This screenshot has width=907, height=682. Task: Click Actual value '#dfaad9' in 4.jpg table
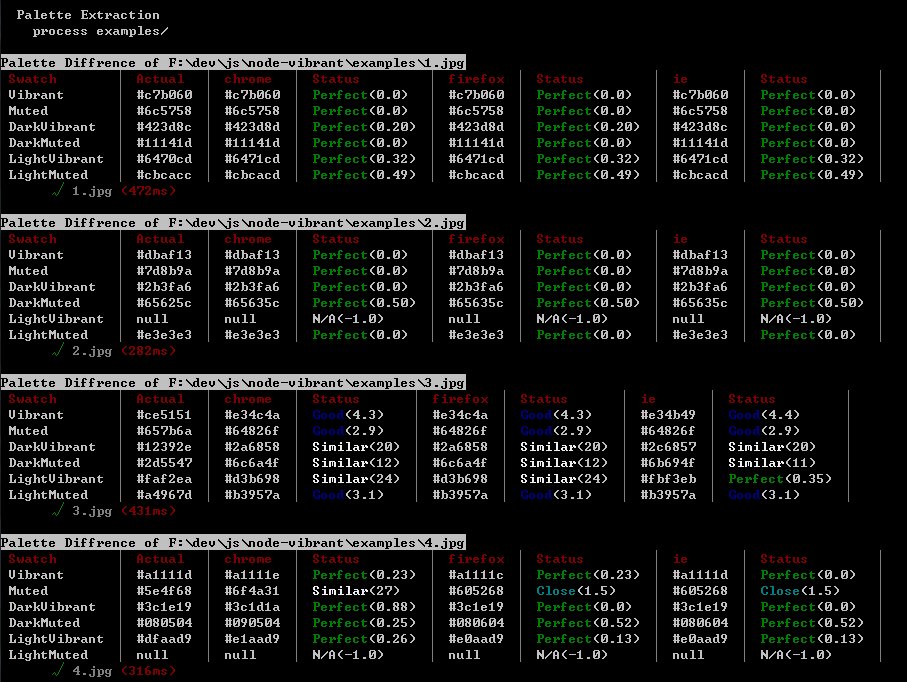(164, 639)
